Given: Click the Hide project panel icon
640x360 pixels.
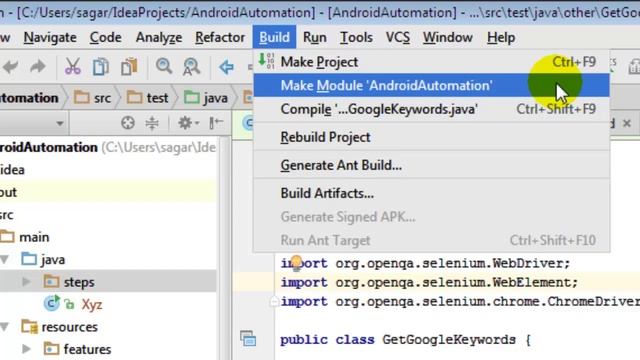Looking at the screenshot, I should [x=216, y=122].
